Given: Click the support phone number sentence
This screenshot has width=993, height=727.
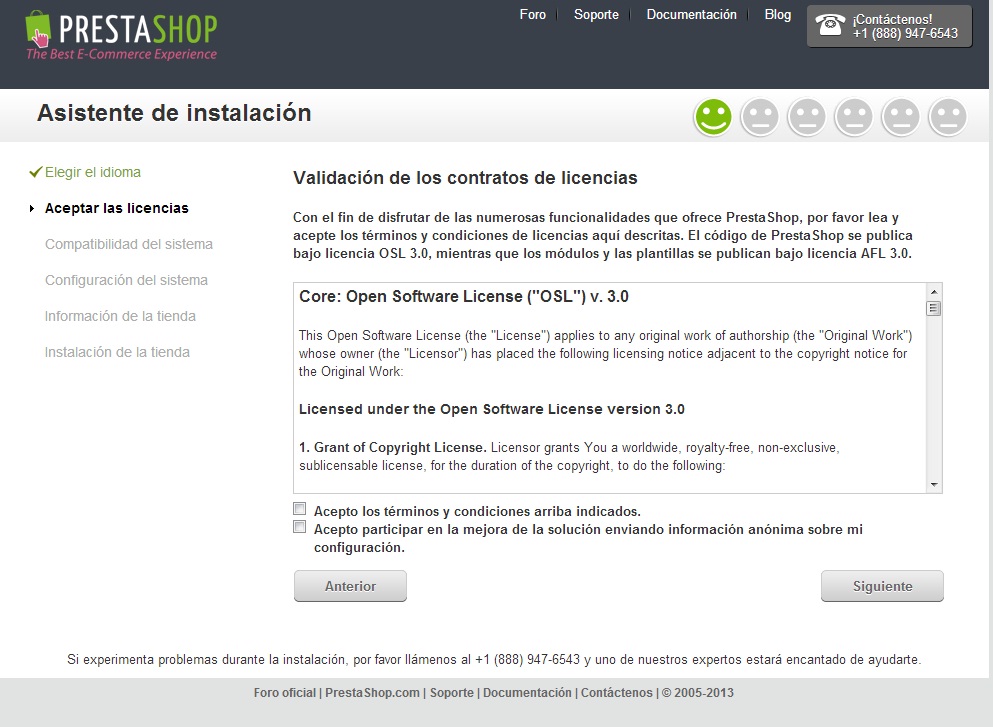Looking at the screenshot, I should pos(494,659).
